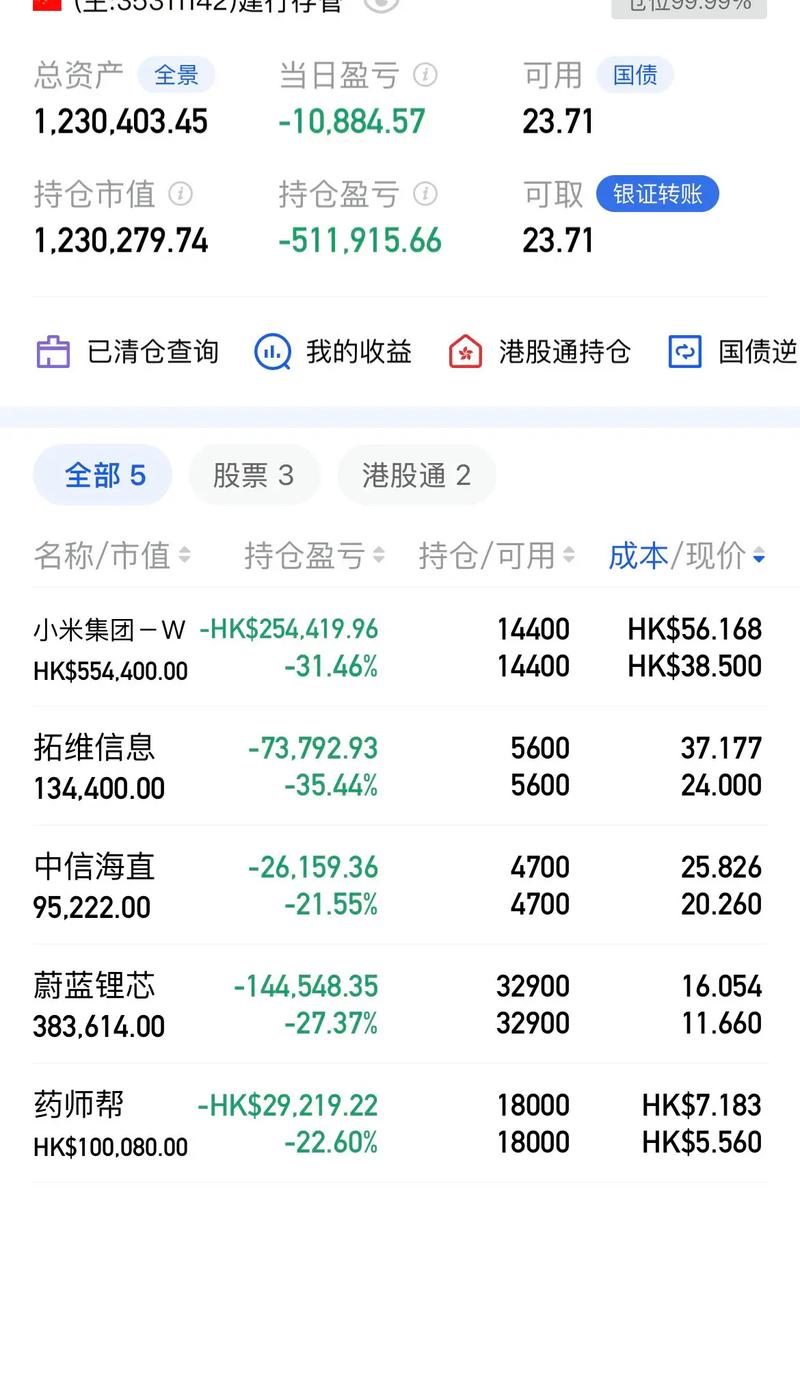Image resolution: width=800 pixels, height=1381 pixels.
Task: Switch to the 股票 3 tab
Action: 253,475
